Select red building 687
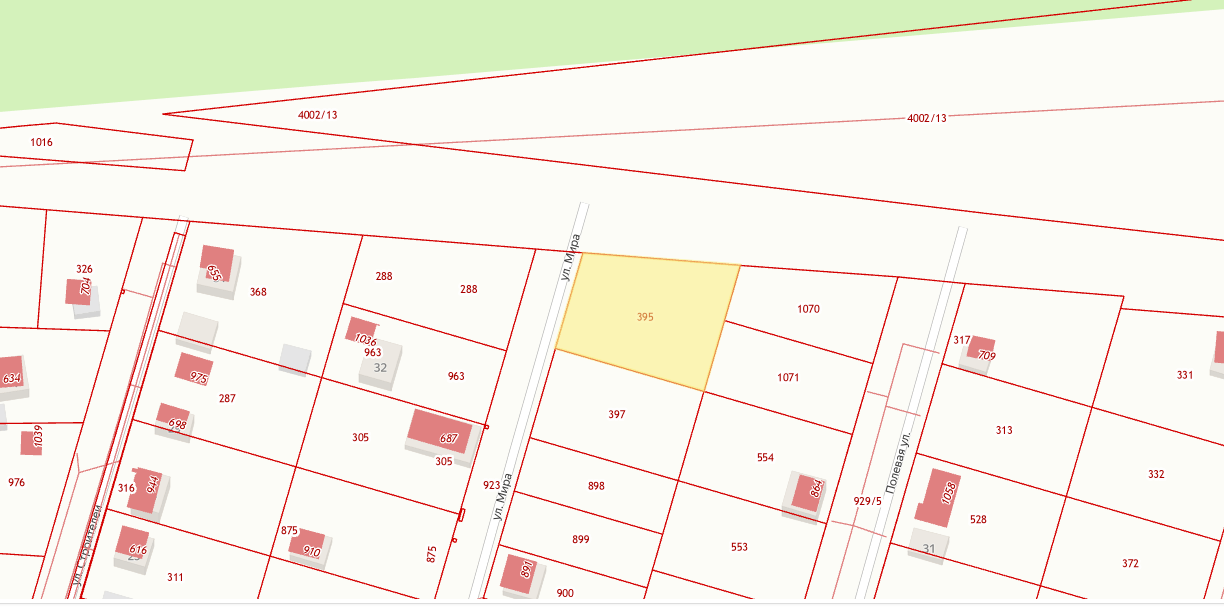The height and width of the screenshot is (609, 1224). point(440,434)
